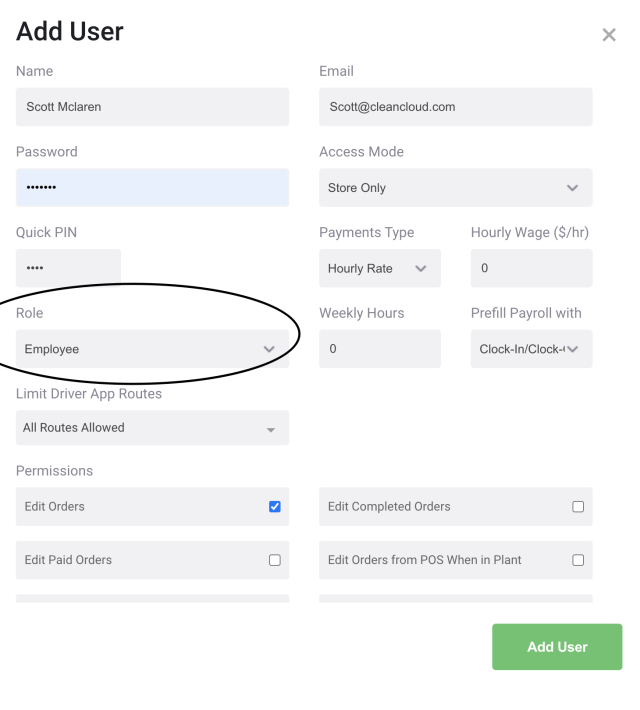
Task: Close the Add User dialog
Action: point(609,35)
